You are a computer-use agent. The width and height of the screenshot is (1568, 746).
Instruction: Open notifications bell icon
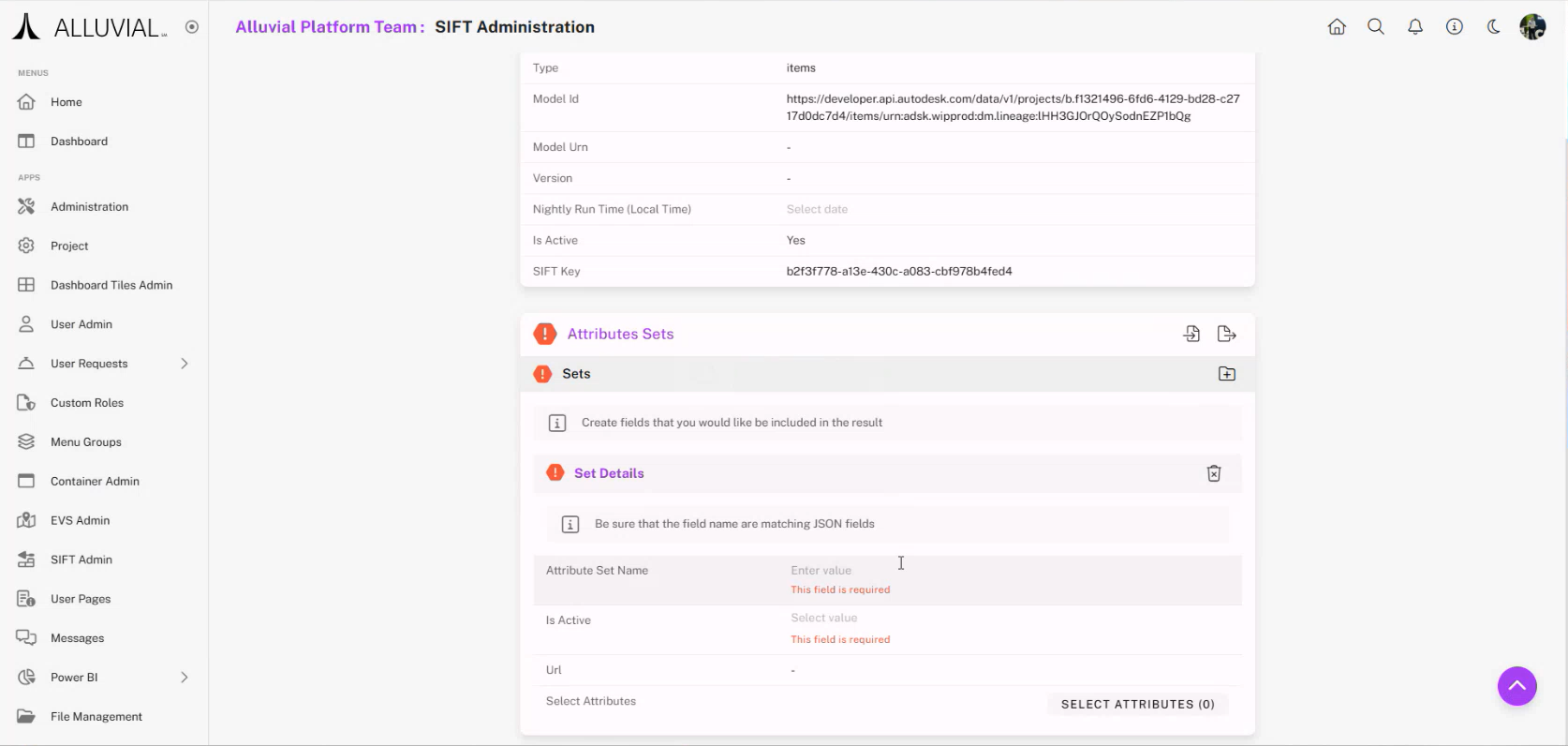tap(1415, 27)
